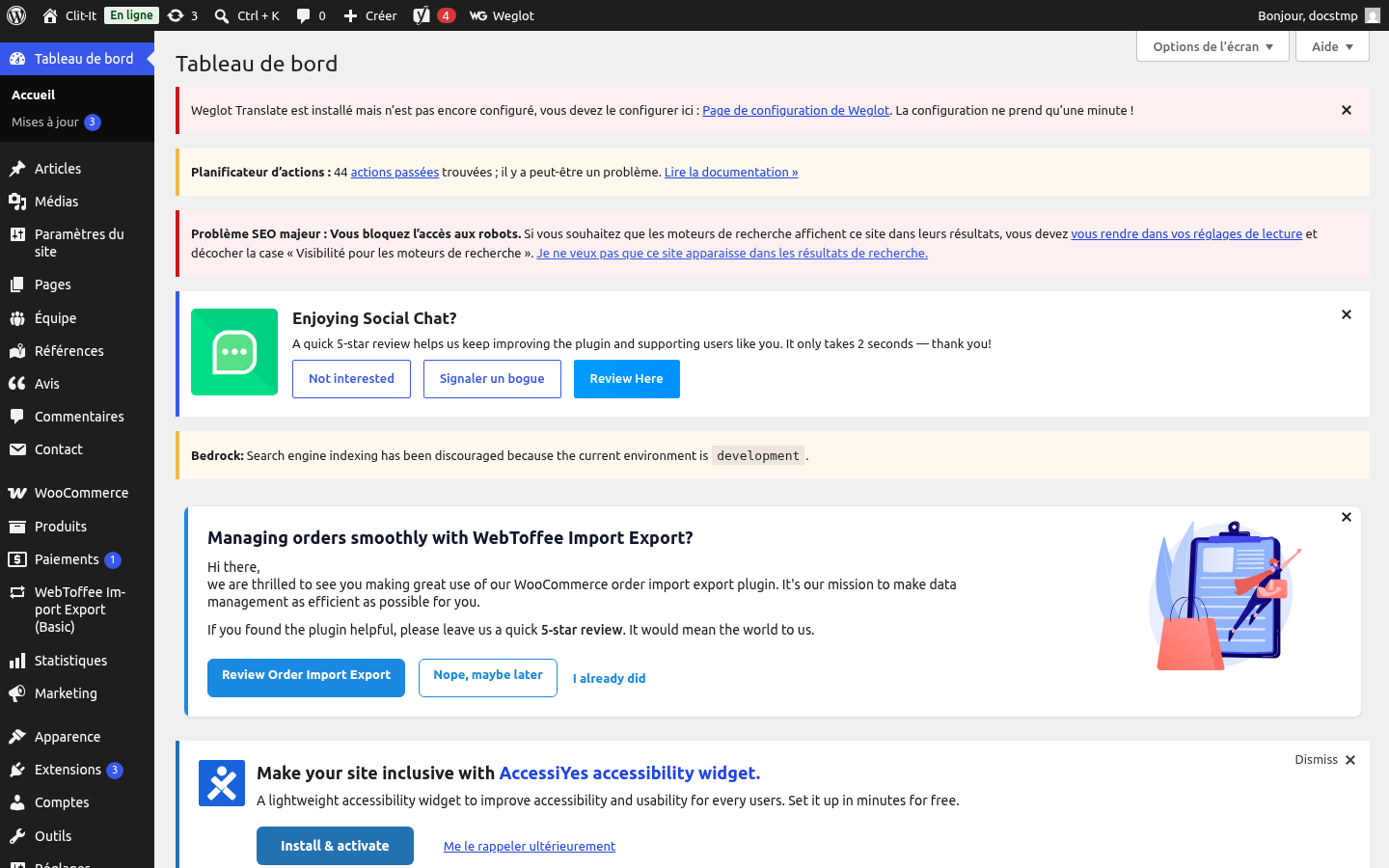The image size is (1389, 868).
Task: Open the Ctrl + K search icon
Action: click(222, 15)
